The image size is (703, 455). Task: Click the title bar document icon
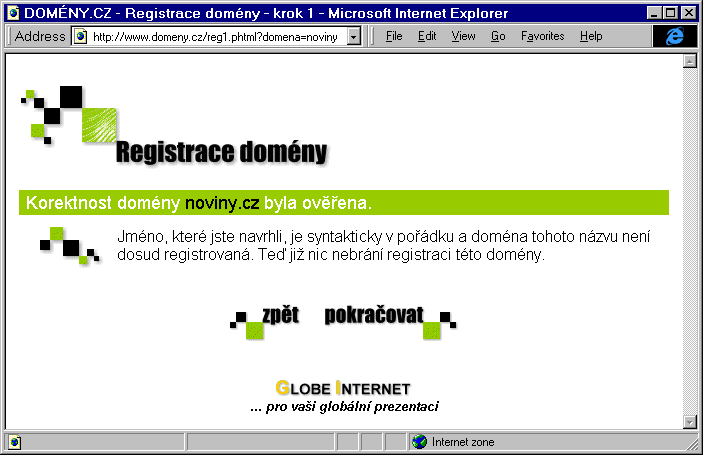pos(14,13)
